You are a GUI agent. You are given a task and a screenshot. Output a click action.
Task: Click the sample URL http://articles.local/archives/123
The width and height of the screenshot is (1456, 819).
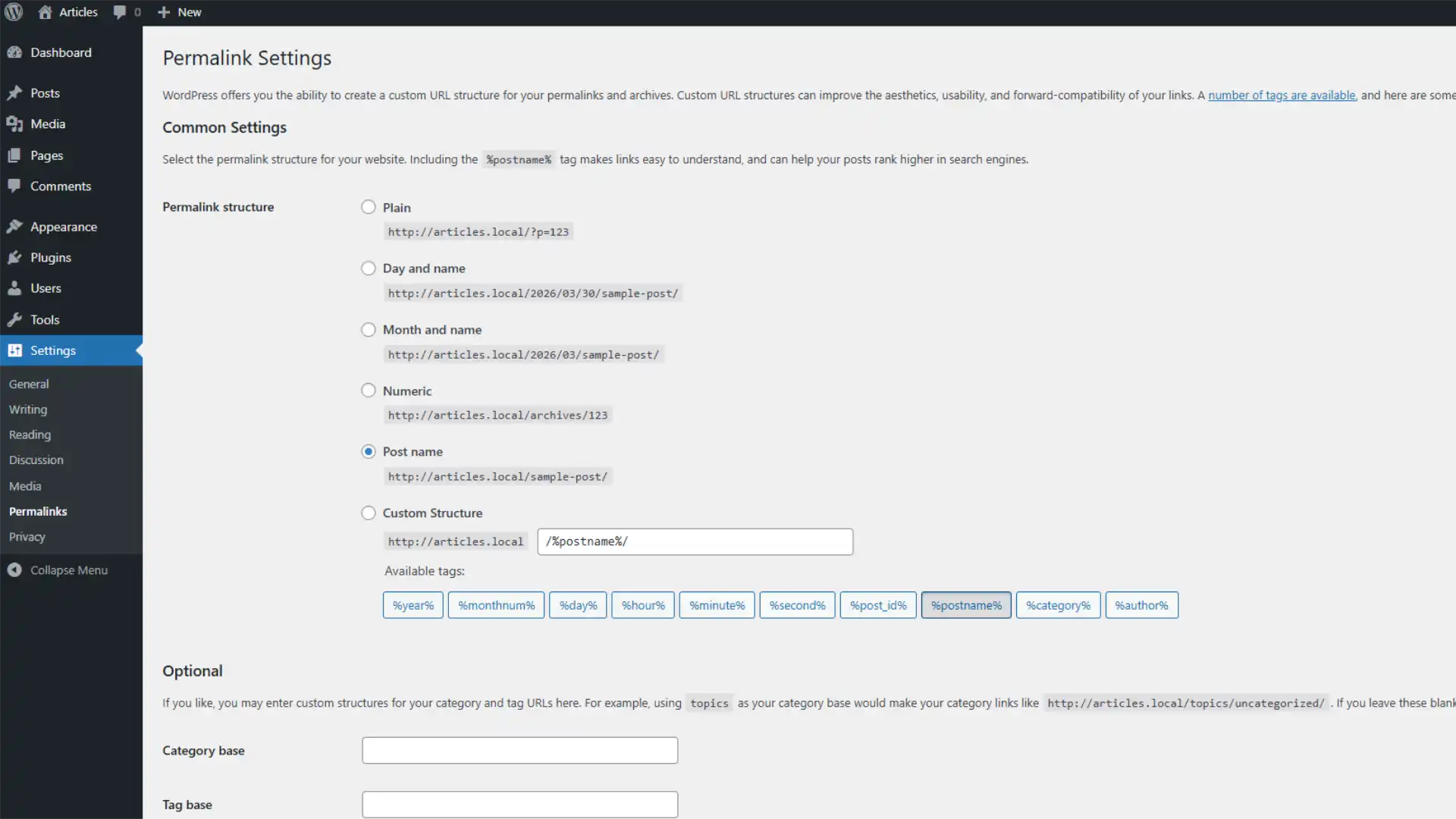click(x=497, y=416)
